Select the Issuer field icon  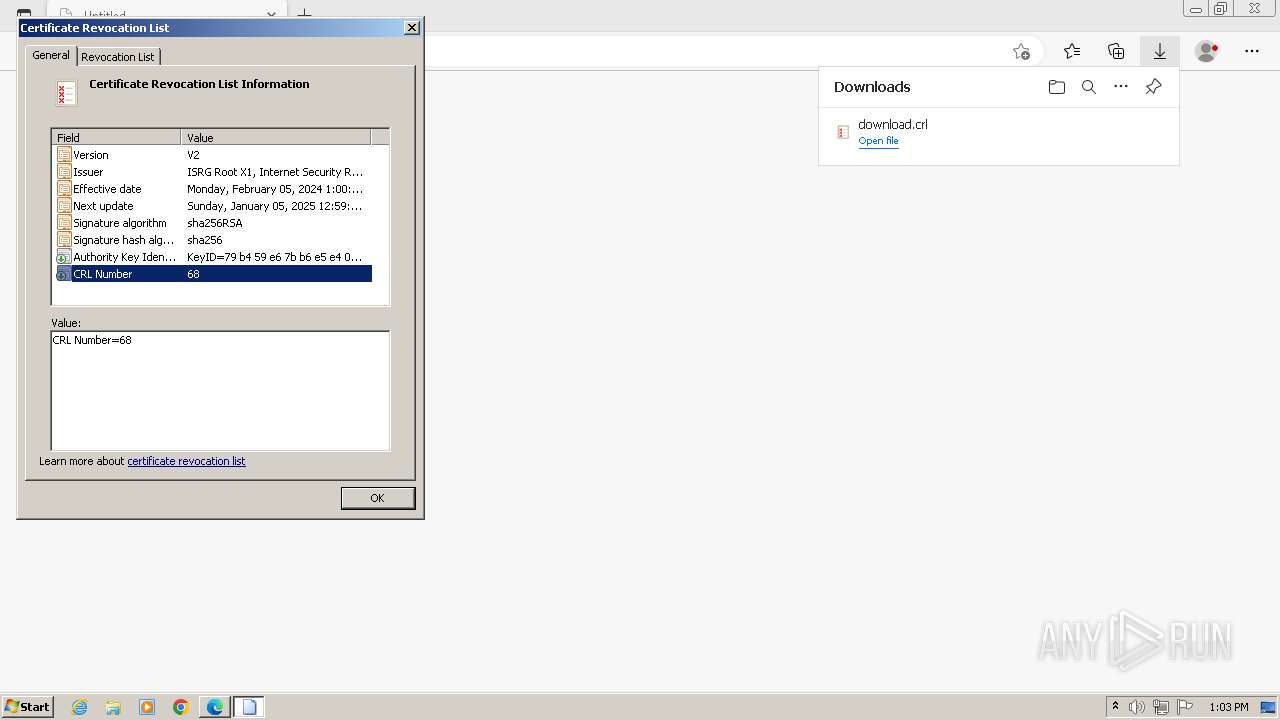[64, 172]
